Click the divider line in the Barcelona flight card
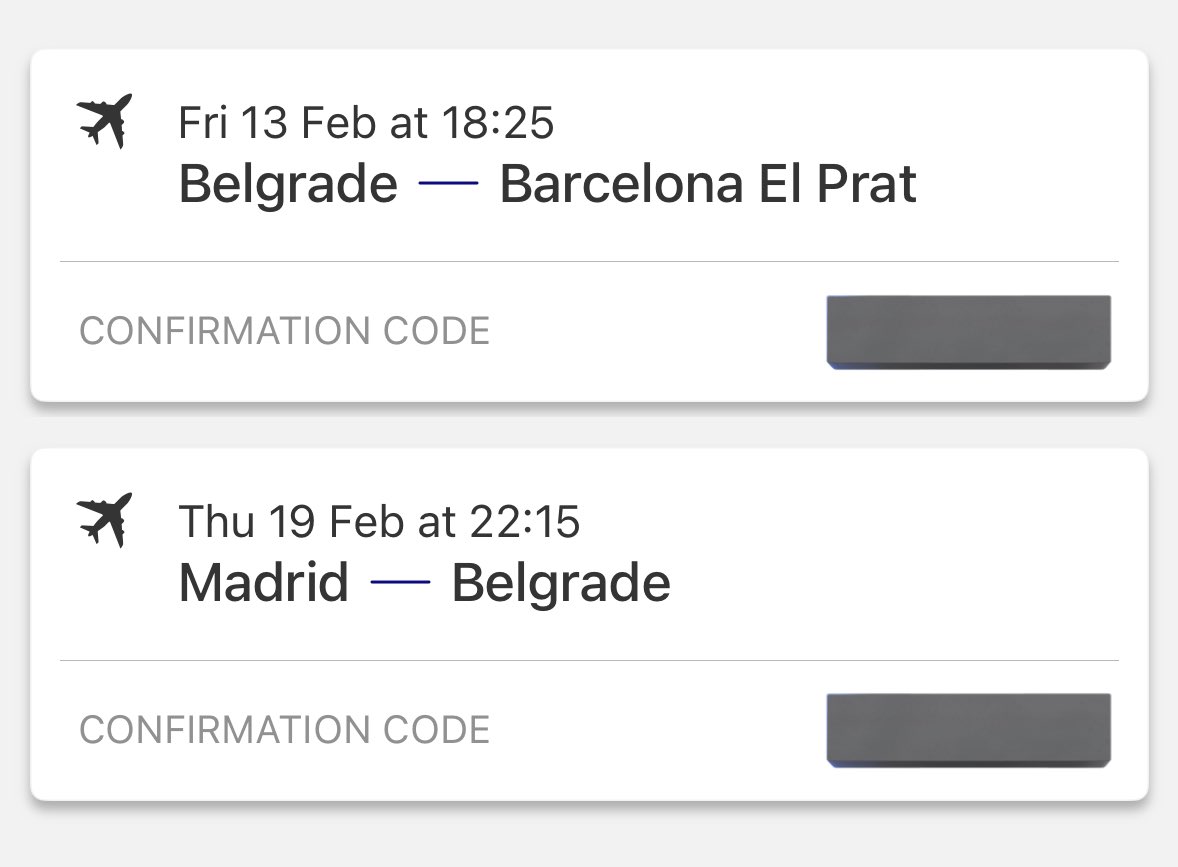This screenshot has height=867, width=1178. pos(589,262)
